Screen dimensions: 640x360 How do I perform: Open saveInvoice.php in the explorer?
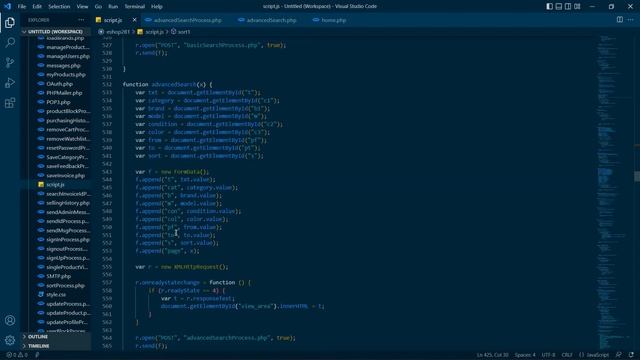pos(65,176)
